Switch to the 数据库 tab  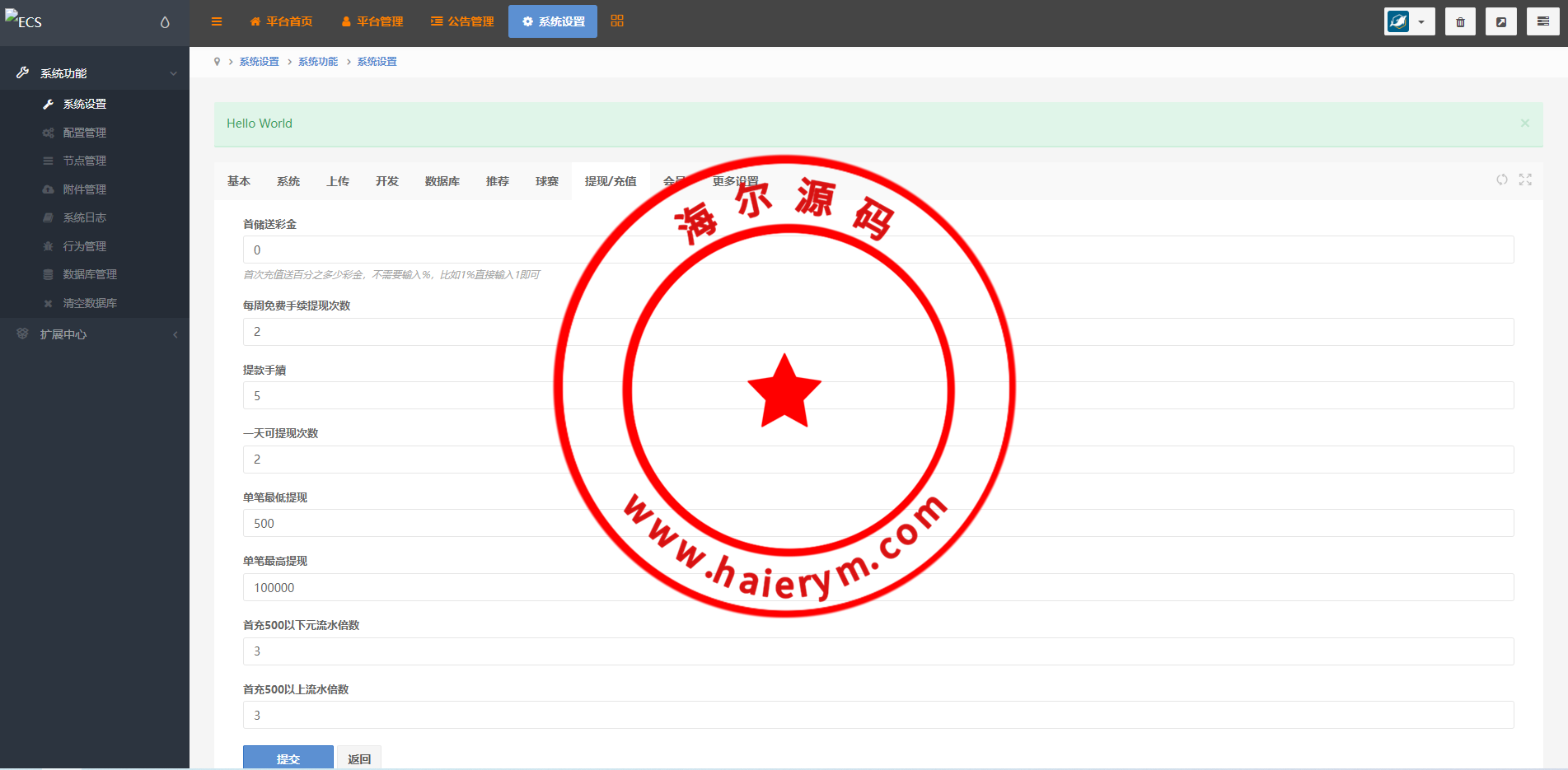[x=442, y=181]
